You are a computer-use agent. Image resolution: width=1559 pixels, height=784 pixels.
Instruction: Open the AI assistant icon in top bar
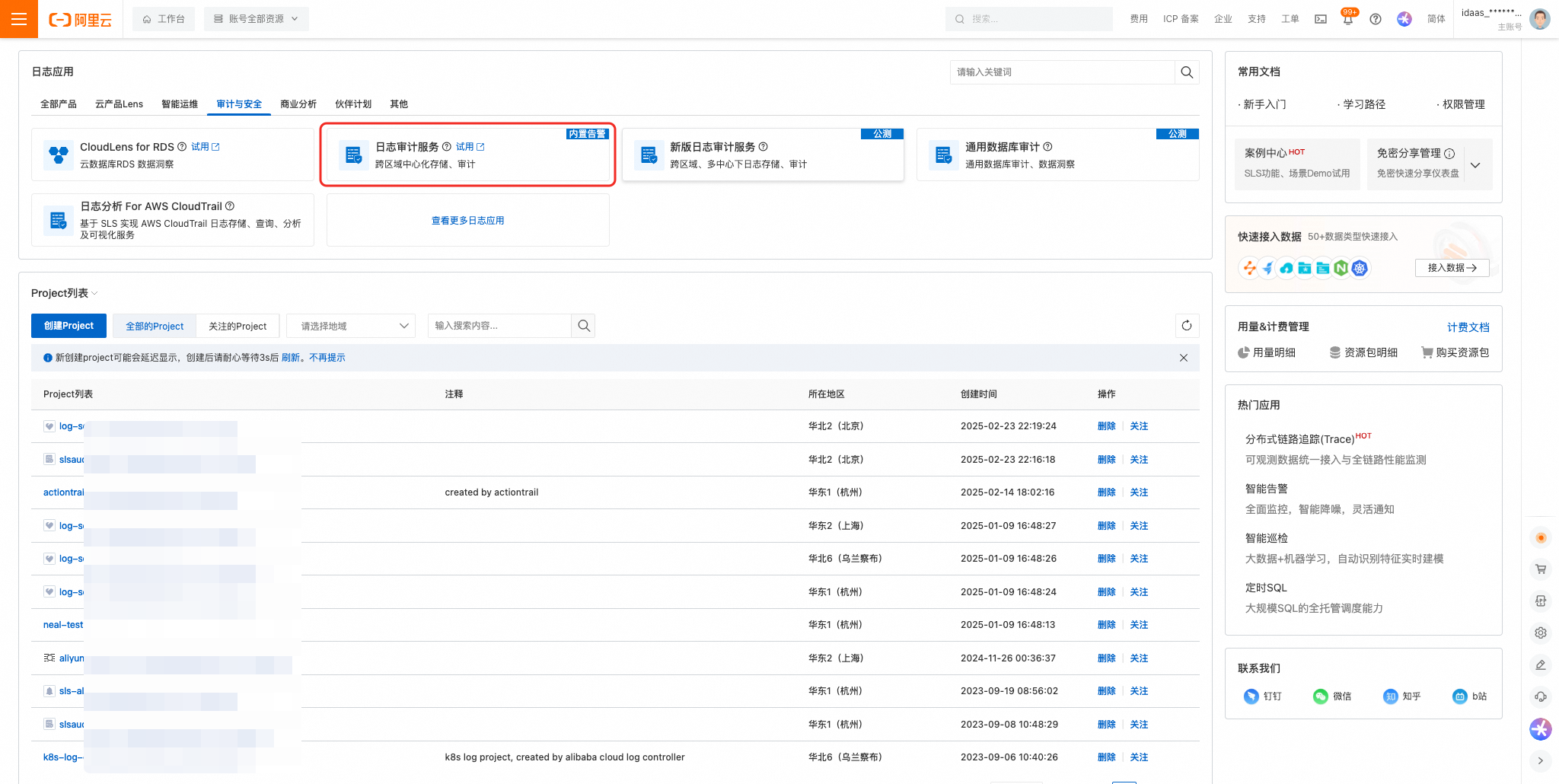coord(1404,19)
